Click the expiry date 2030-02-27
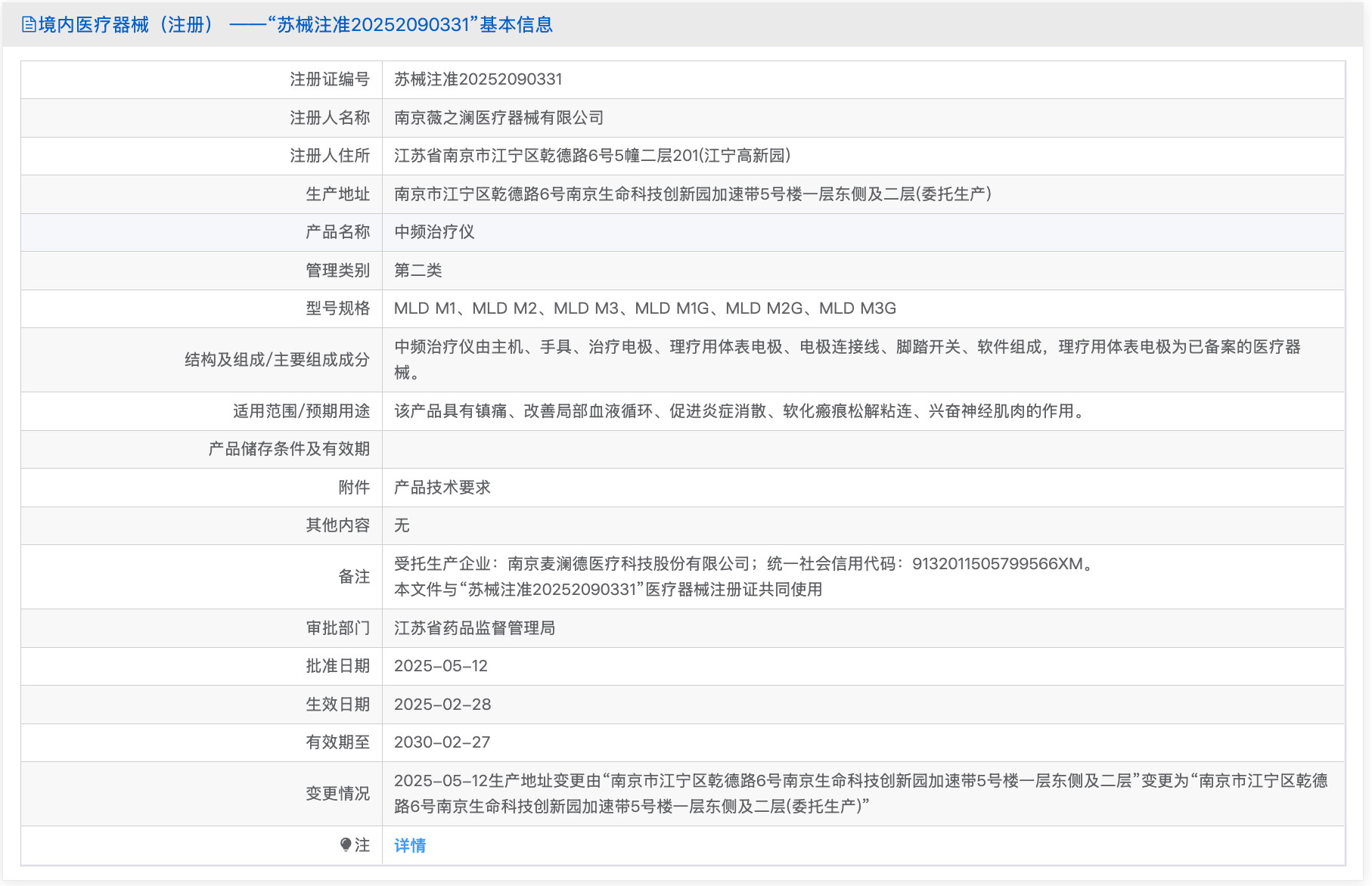The width and height of the screenshot is (1372, 886). click(442, 742)
